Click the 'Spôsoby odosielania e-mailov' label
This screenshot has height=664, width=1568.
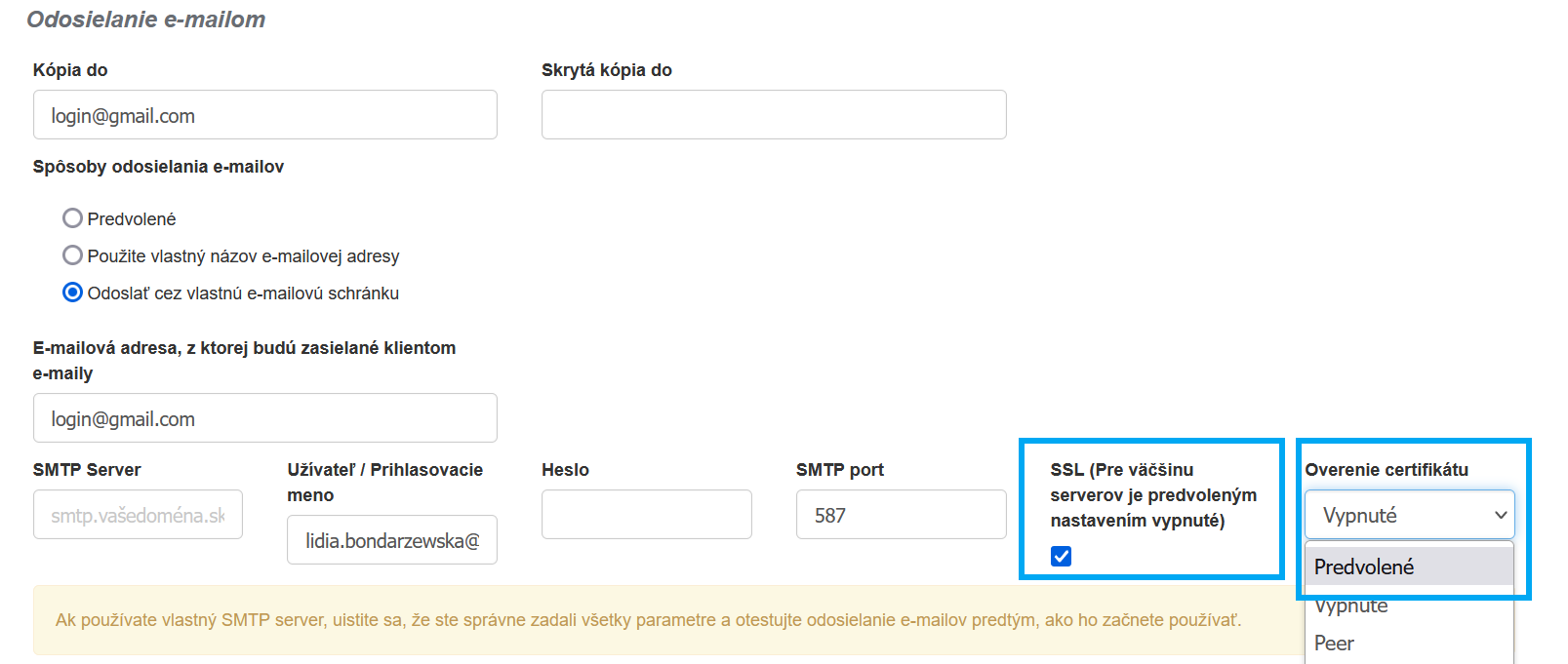coord(158,167)
